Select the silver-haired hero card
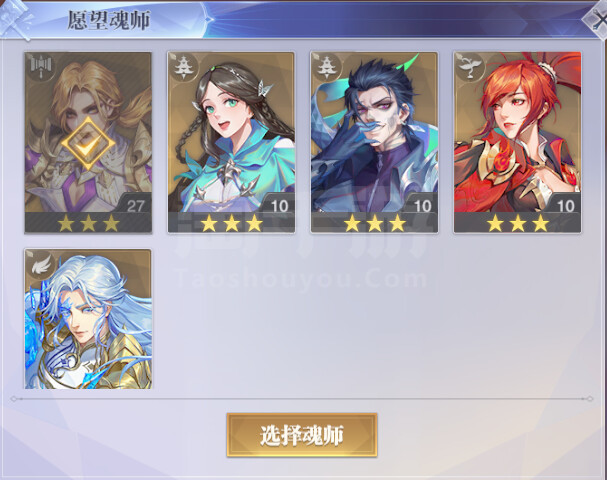This screenshot has height=480, width=607. pos(88,319)
